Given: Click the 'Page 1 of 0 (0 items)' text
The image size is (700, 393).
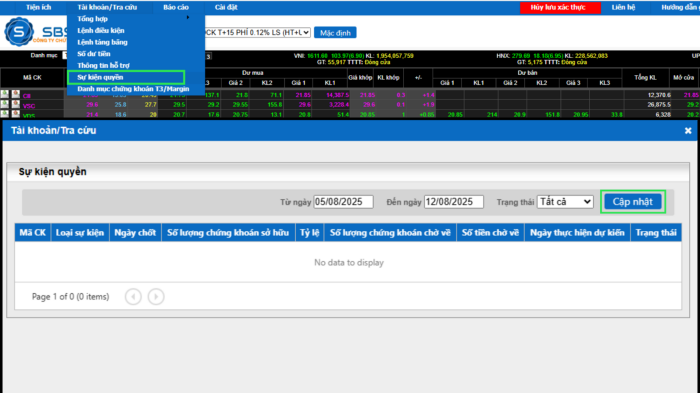Looking at the screenshot, I should click(x=71, y=297).
